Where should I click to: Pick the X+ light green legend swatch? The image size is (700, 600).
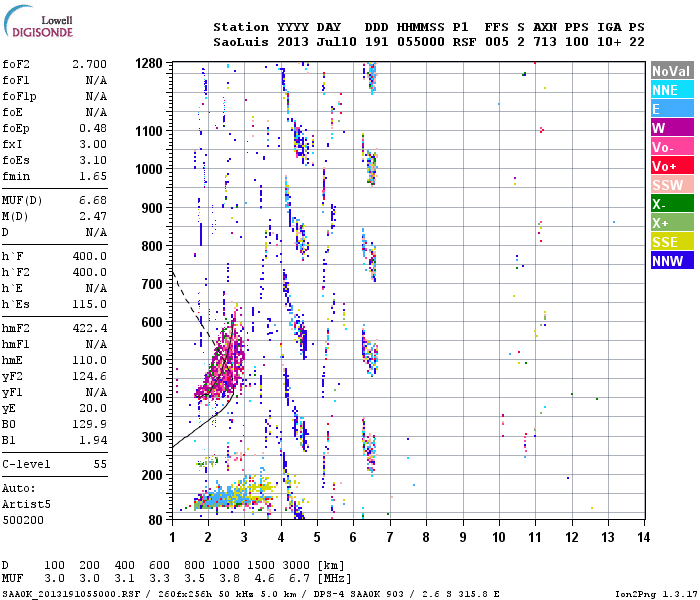point(672,223)
